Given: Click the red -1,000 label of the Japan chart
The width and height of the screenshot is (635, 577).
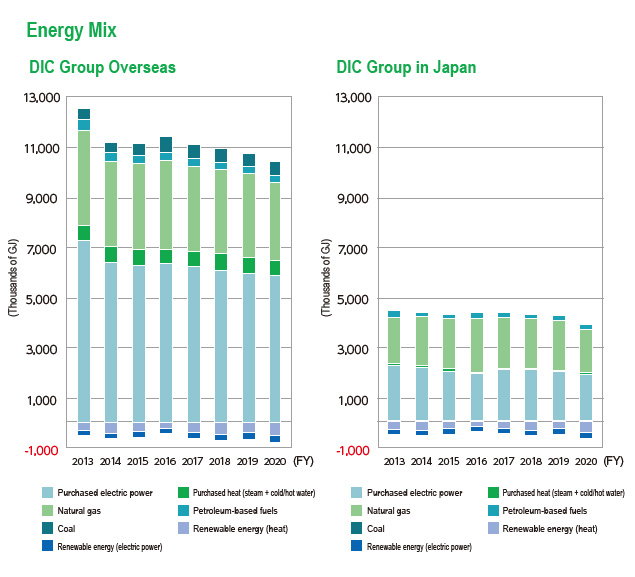Looking at the screenshot, I should coord(353,450).
